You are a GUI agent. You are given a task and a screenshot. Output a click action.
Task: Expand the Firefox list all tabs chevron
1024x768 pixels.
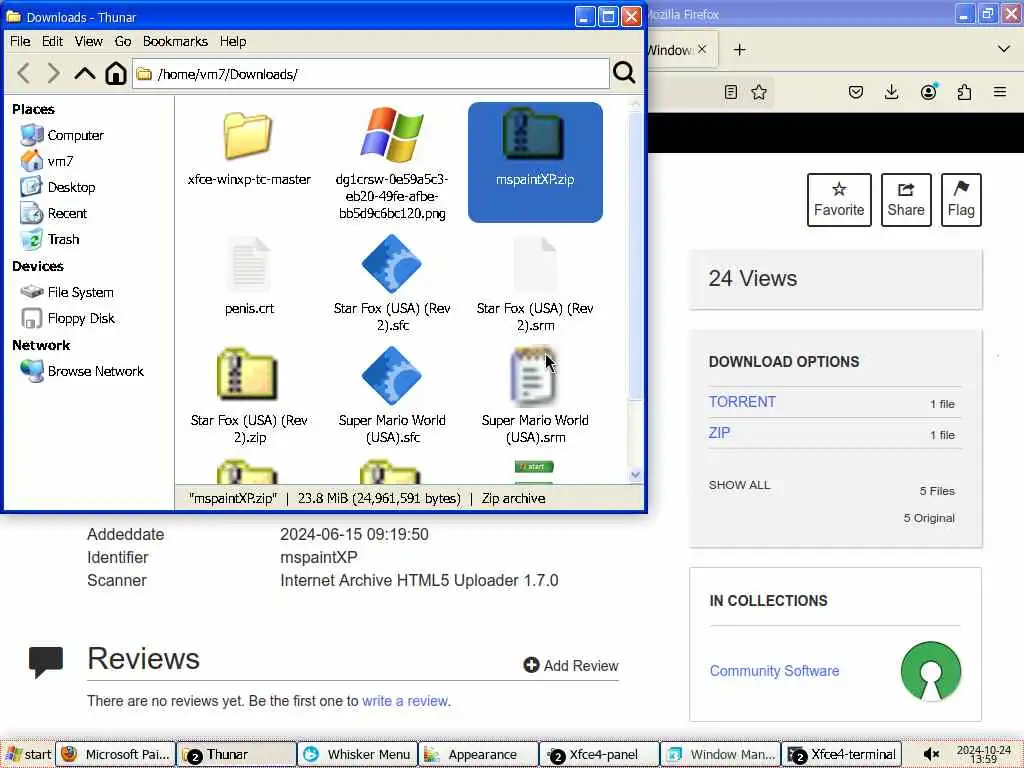pos(1004,49)
